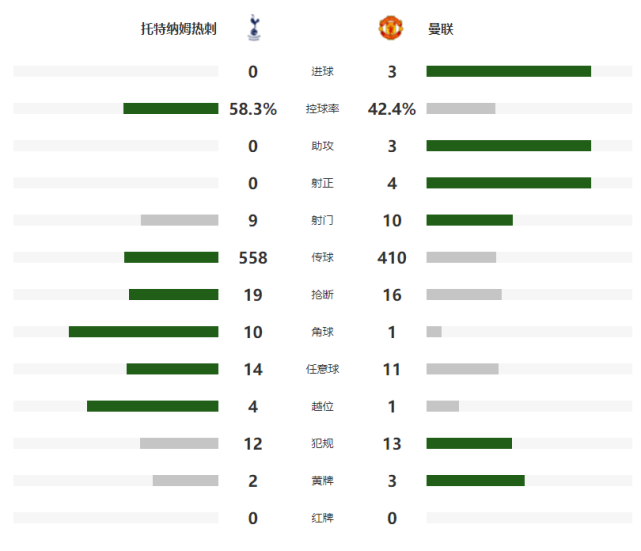Select the 控球率 stat label

click(322, 109)
